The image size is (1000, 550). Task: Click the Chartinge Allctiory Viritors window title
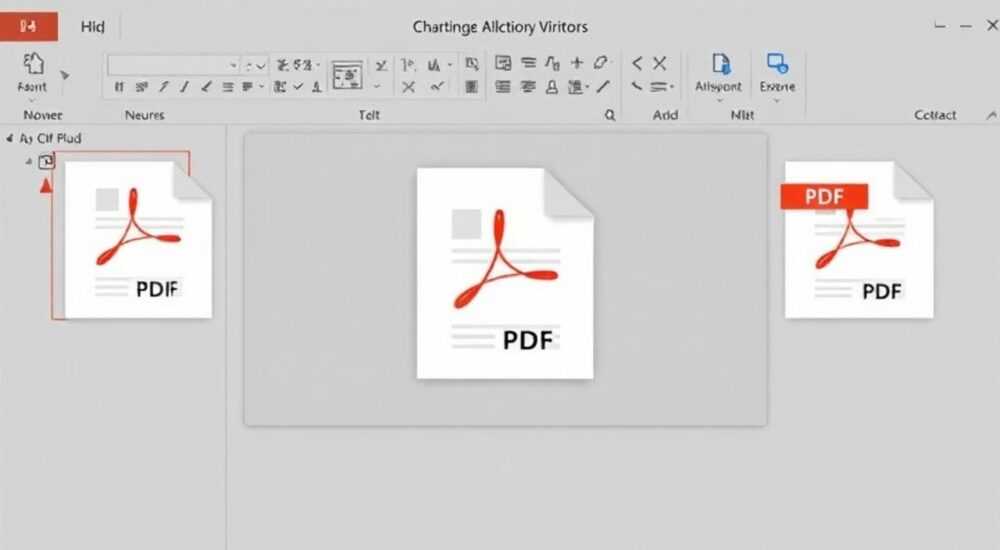pyautogui.click(x=500, y=27)
